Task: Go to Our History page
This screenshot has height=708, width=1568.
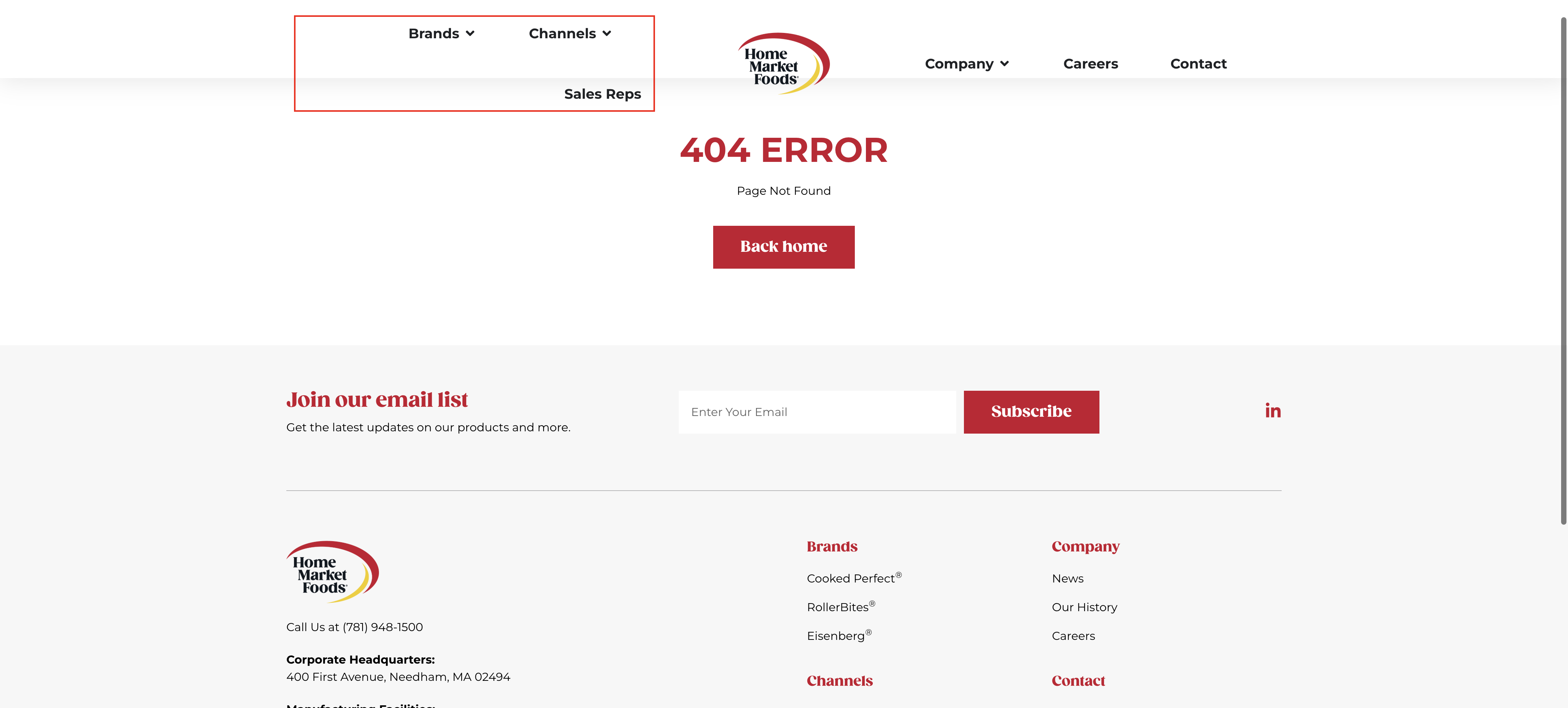Action: 1084,607
